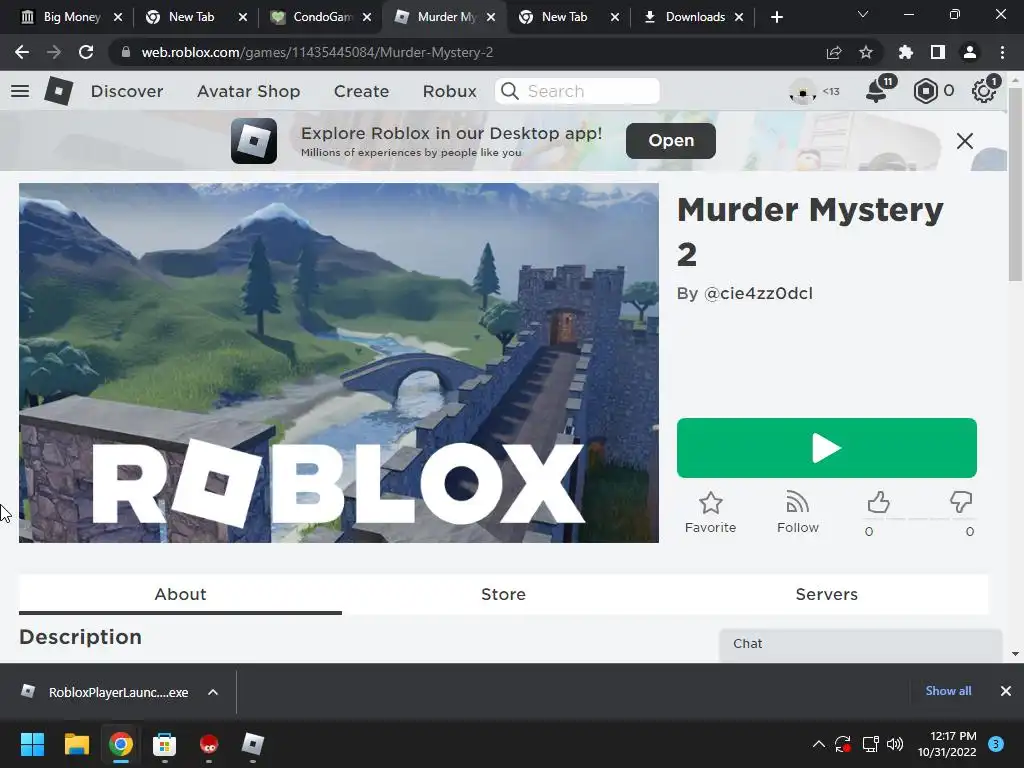Share this page from address bar

click(x=833, y=52)
